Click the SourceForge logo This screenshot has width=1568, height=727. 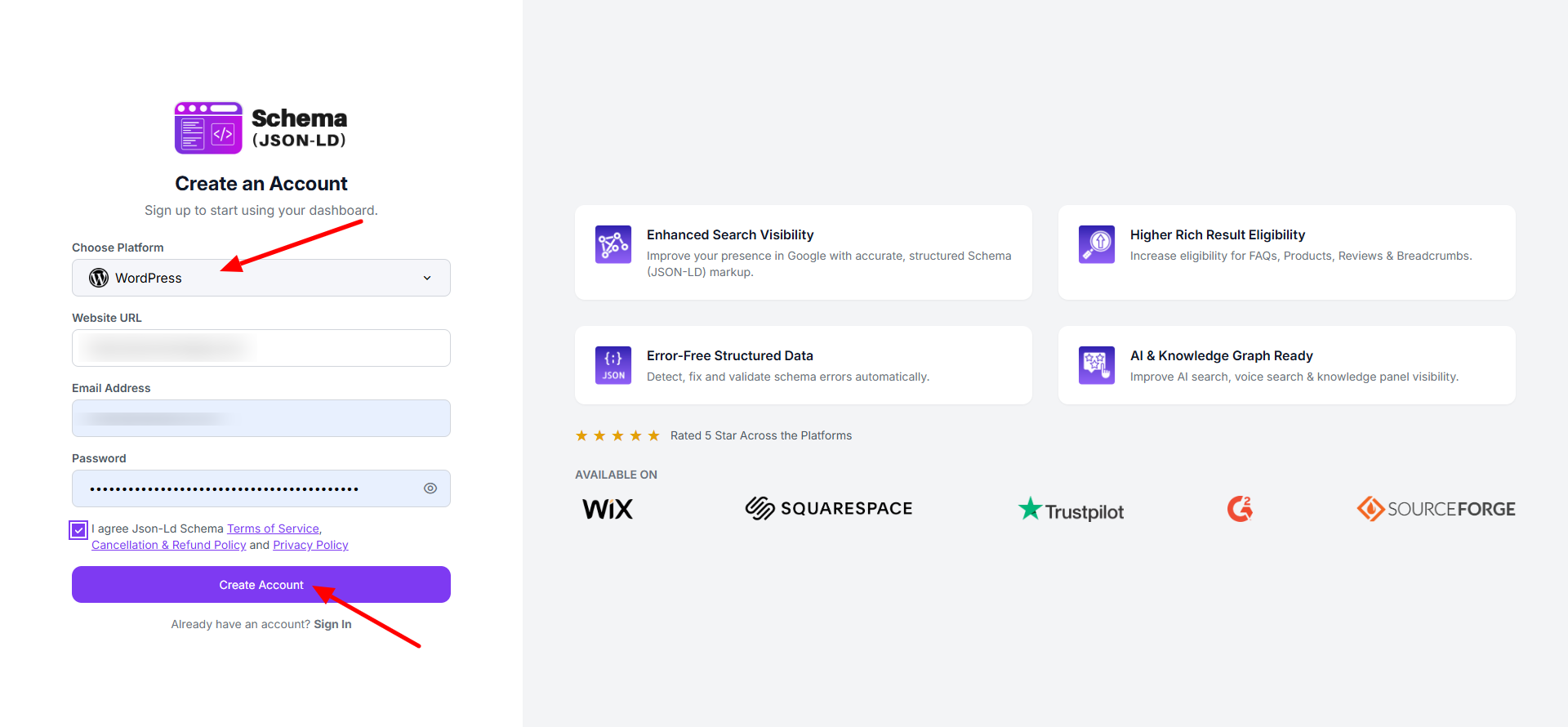tap(1436, 509)
